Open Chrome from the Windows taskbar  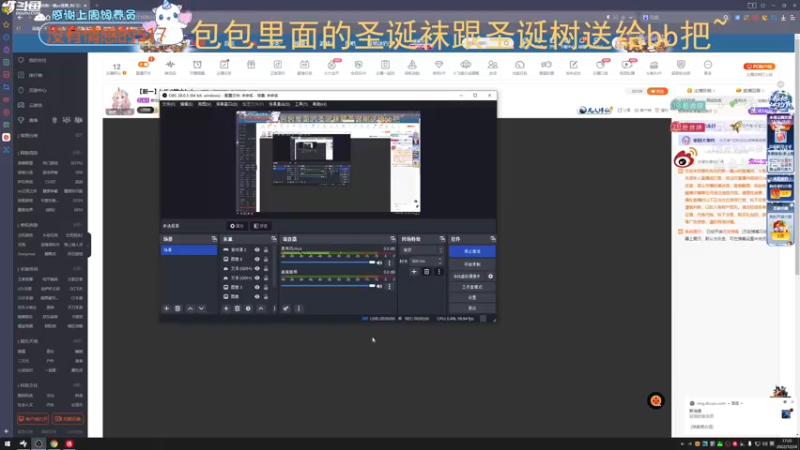(54, 443)
